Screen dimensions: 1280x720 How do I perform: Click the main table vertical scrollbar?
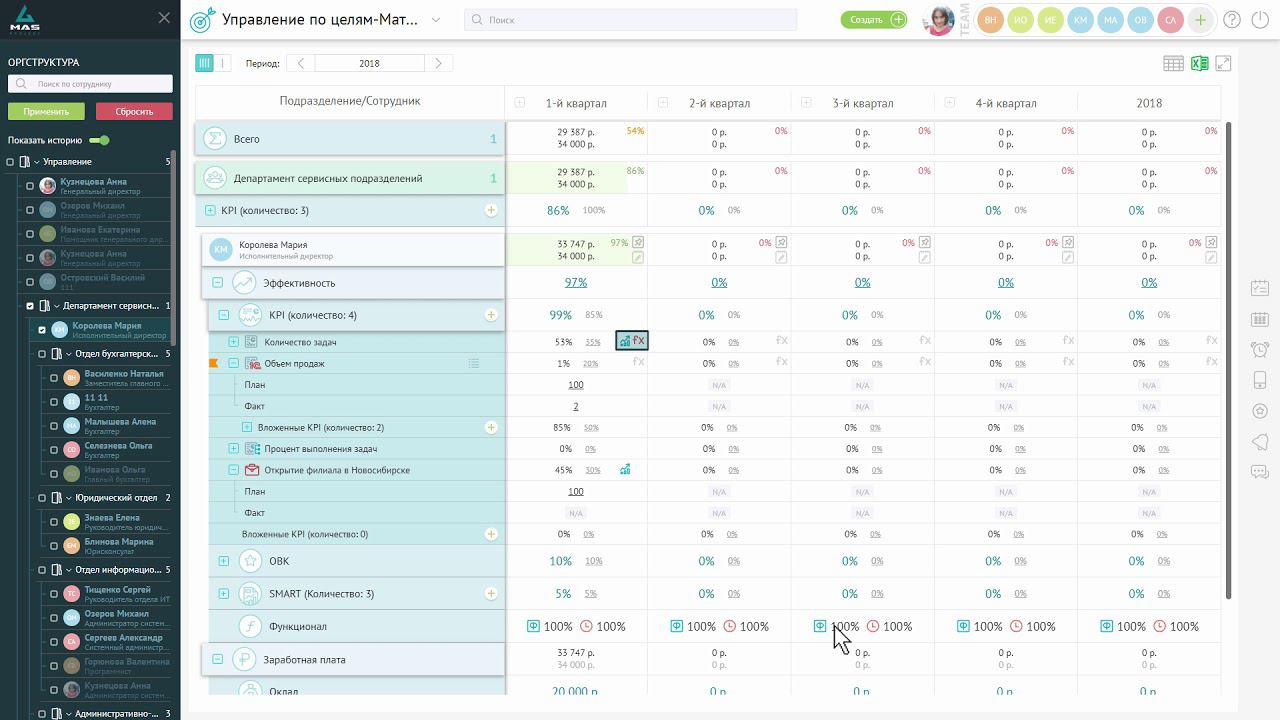click(x=1228, y=360)
